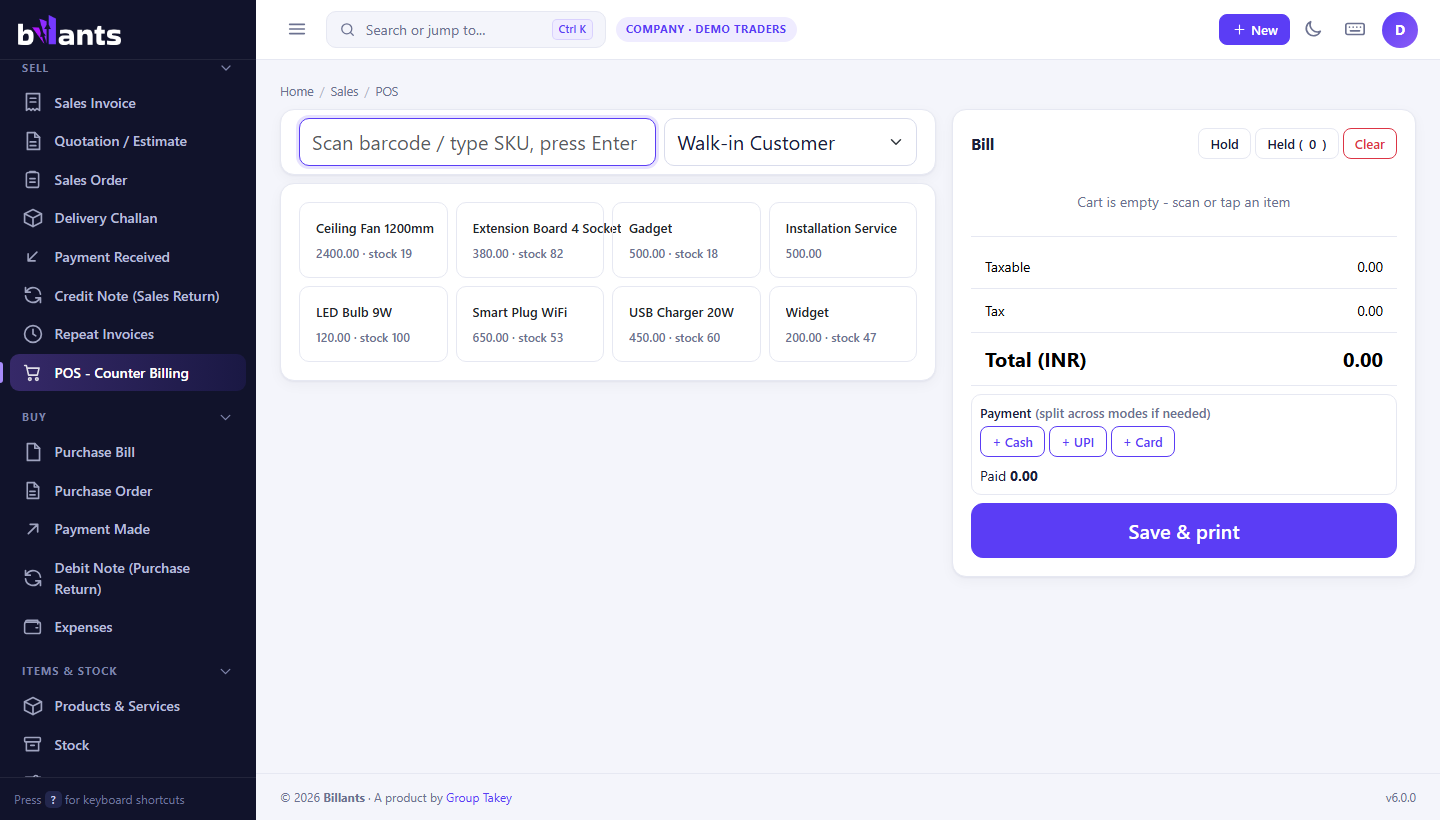This screenshot has width=1440, height=820.
Task: Open Debit Note (Purchase Return) menu item
Action: click(128, 578)
